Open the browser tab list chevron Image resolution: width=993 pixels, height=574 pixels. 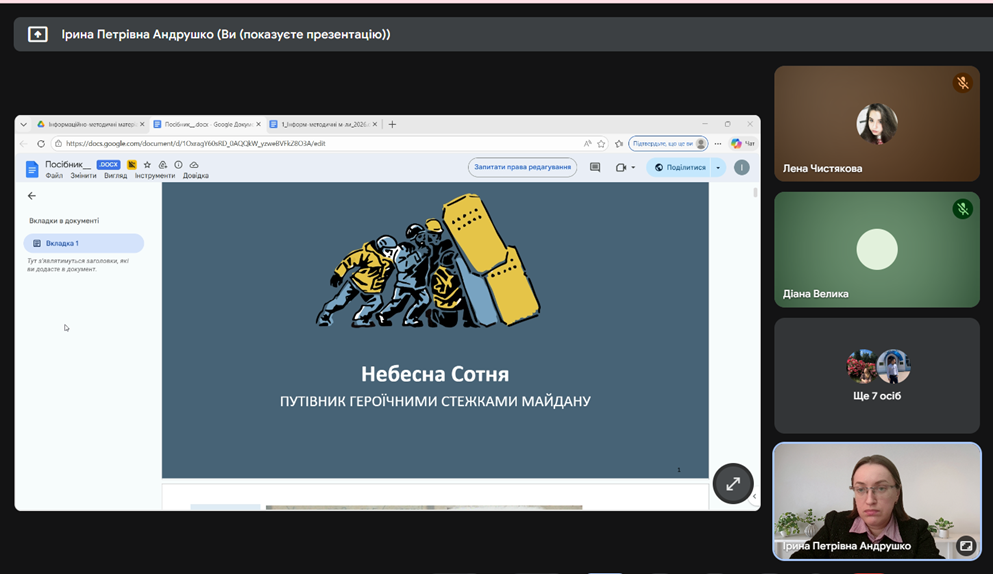24,125
